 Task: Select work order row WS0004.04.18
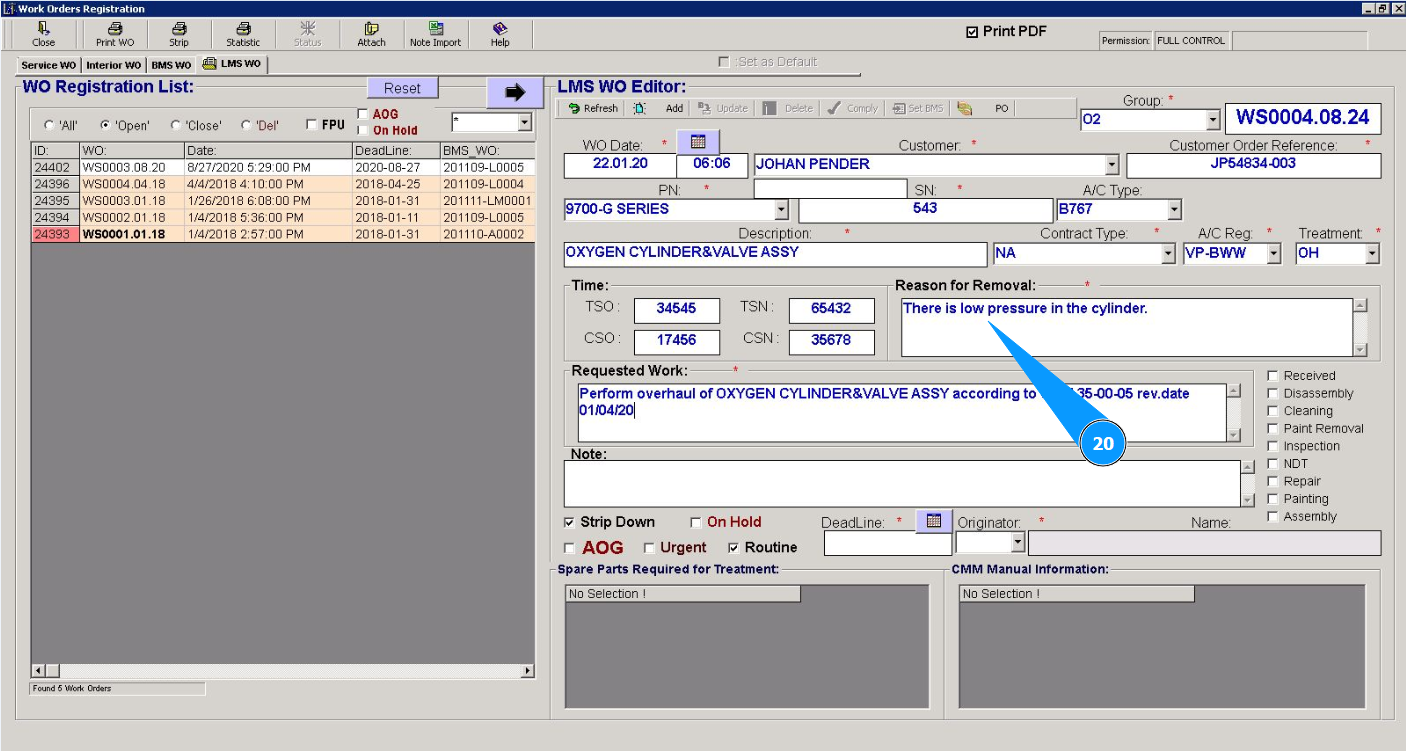pyautogui.click(x=283, y=184)
